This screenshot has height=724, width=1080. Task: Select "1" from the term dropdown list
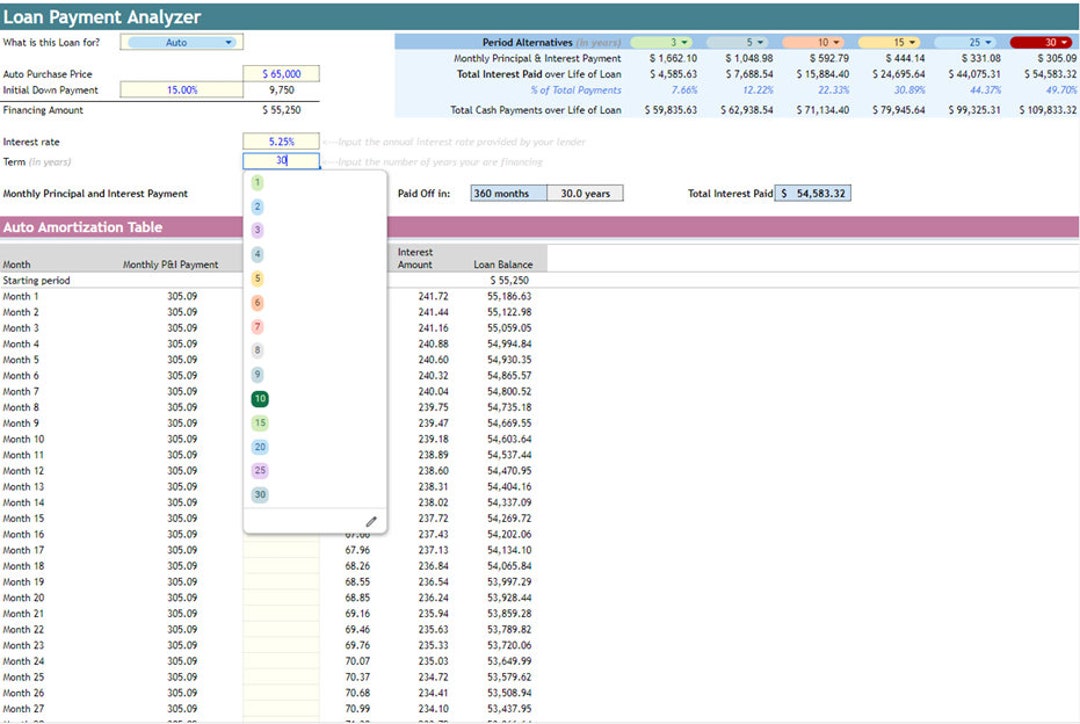point(259,183)
